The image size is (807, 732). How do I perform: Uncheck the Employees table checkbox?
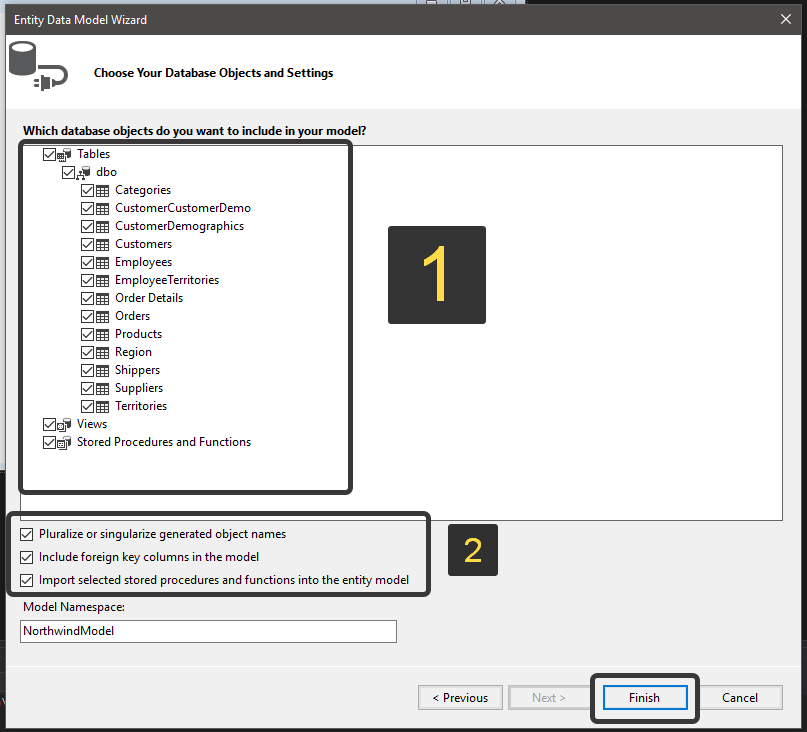click(87, 263)
